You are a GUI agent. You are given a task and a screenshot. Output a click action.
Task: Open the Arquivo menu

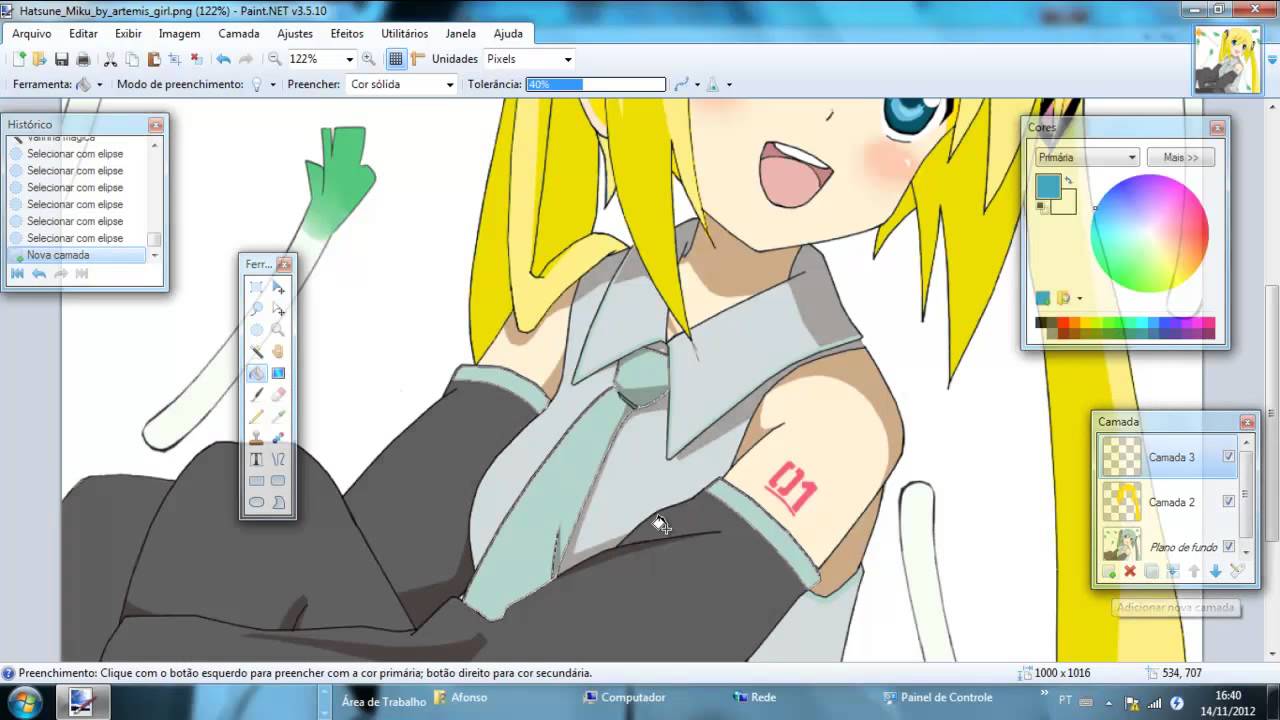click(x=32, y=33)
